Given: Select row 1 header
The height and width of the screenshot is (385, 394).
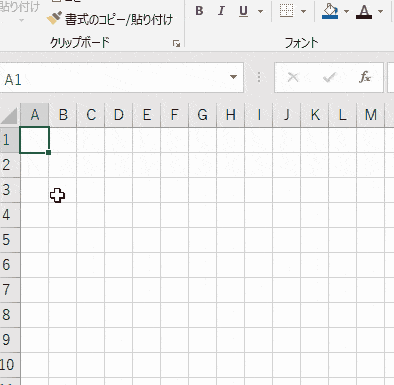Looking at the screenshot, I should 10,140.
